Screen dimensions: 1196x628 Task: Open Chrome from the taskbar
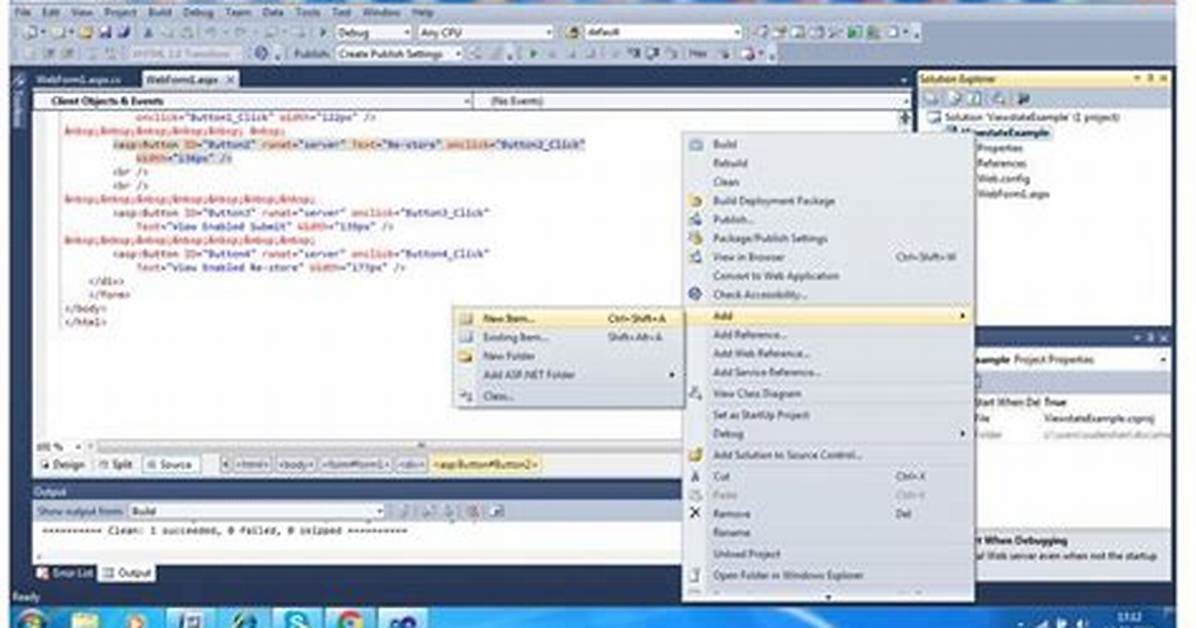tap(350, 618)
